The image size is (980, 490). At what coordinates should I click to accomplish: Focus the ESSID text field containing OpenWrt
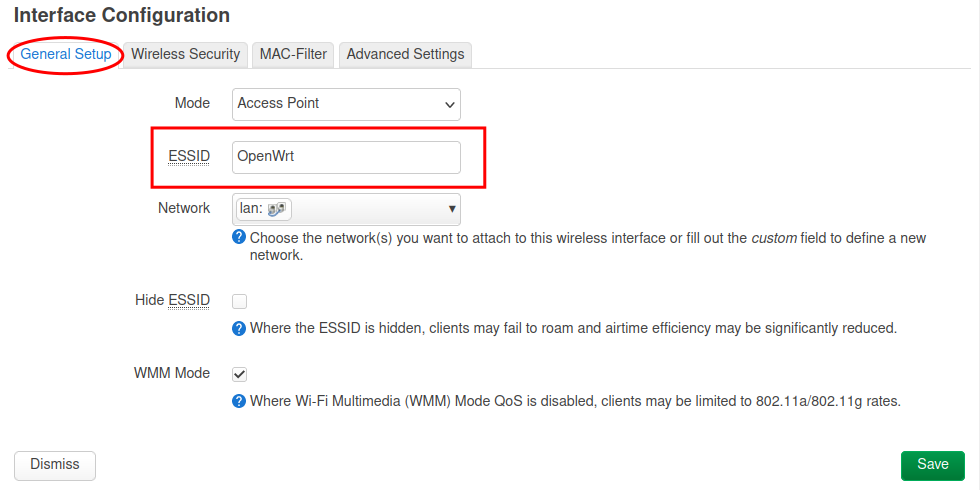(346, 157)
